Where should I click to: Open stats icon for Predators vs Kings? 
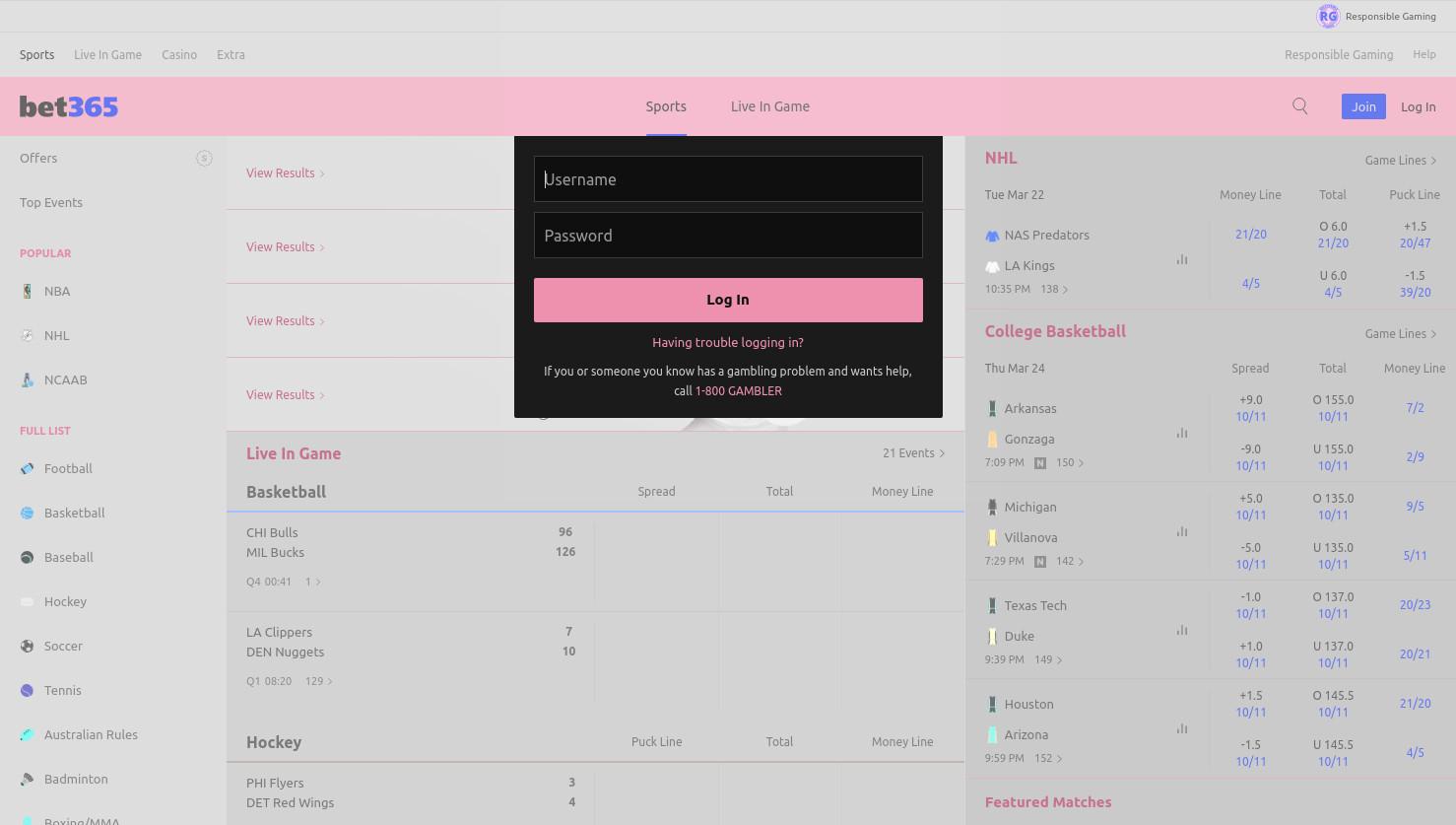pyautogui.click(x=1182, y=260)
